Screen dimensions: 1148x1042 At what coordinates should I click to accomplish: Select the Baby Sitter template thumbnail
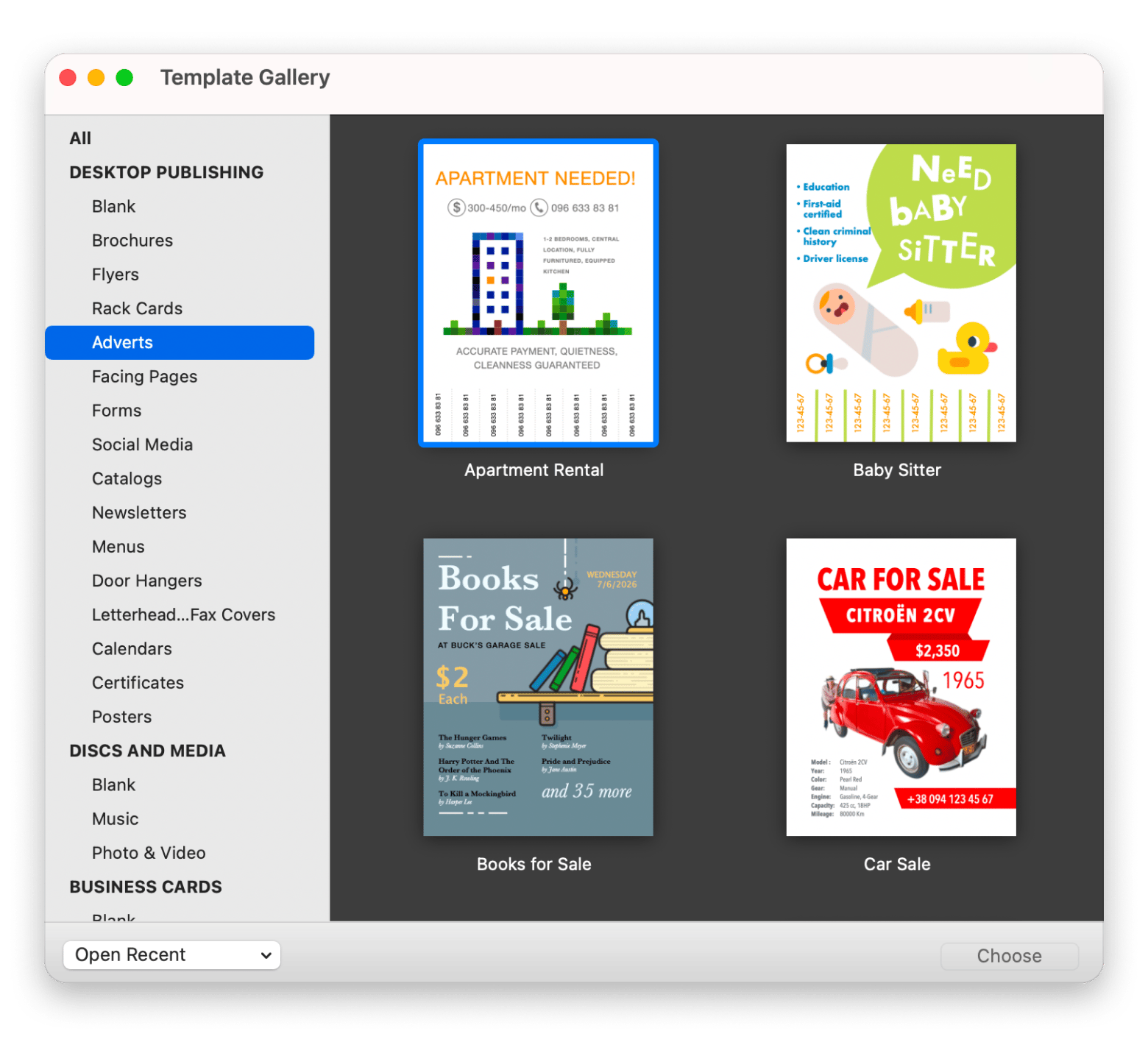[901, 293]
